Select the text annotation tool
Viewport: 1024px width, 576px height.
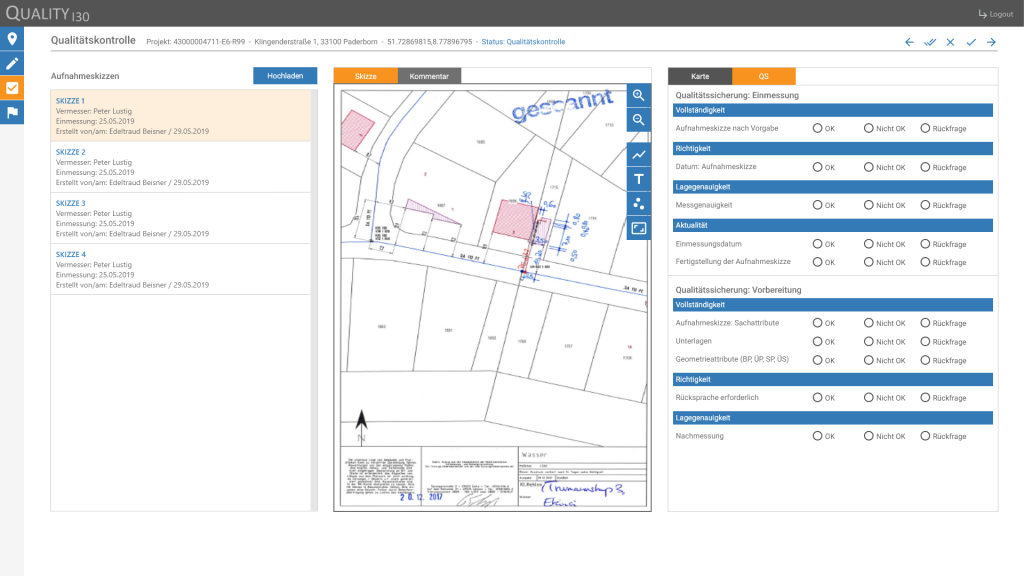coord(638,179)
